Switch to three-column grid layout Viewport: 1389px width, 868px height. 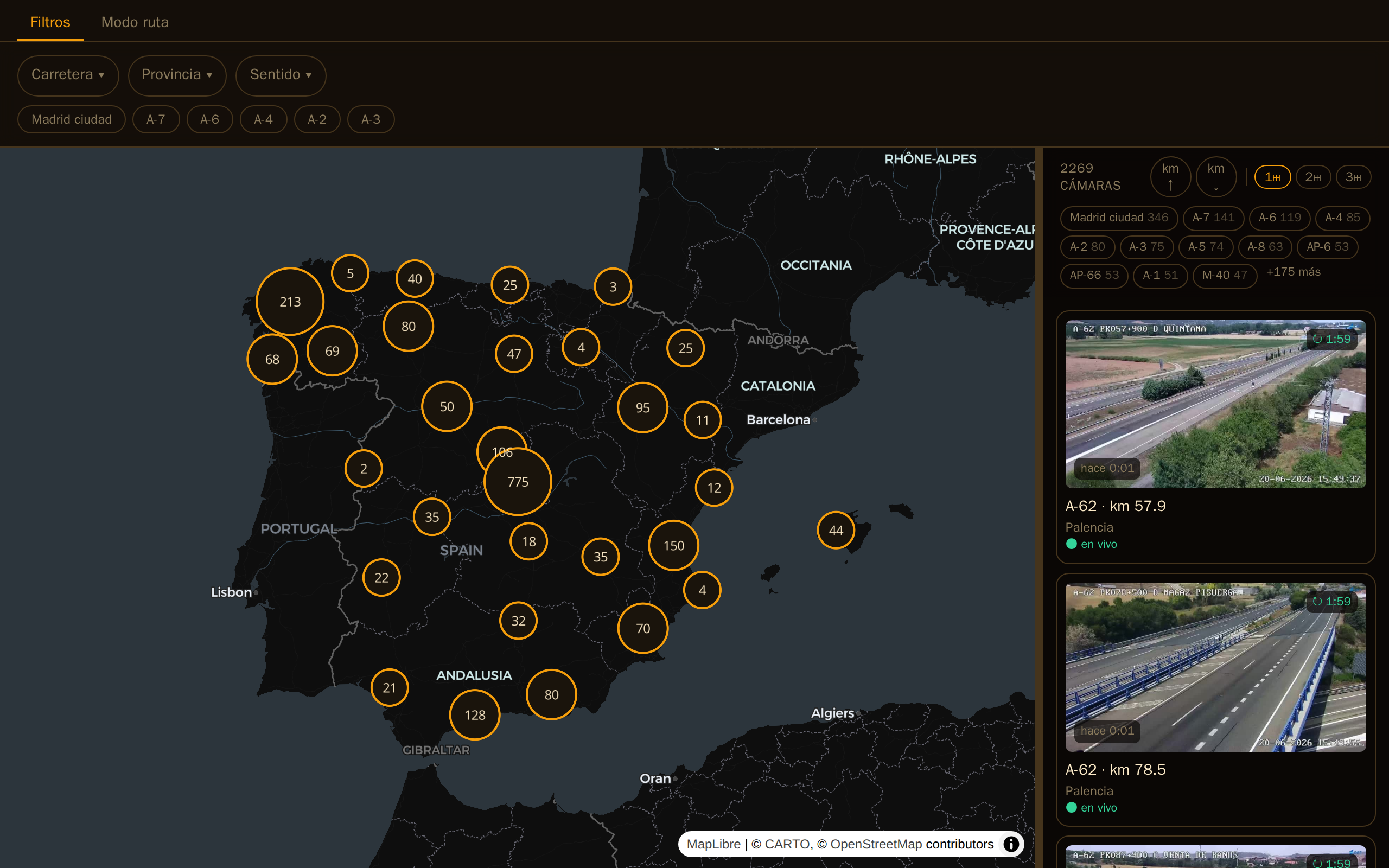[x=1353, y=177]
